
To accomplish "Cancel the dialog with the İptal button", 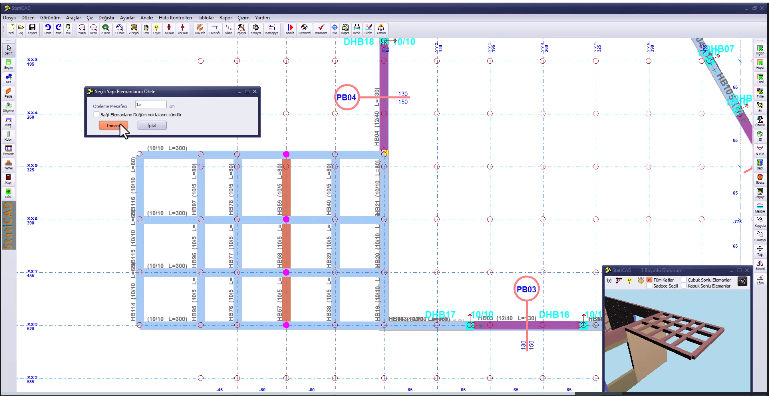I will pos(152,126).
